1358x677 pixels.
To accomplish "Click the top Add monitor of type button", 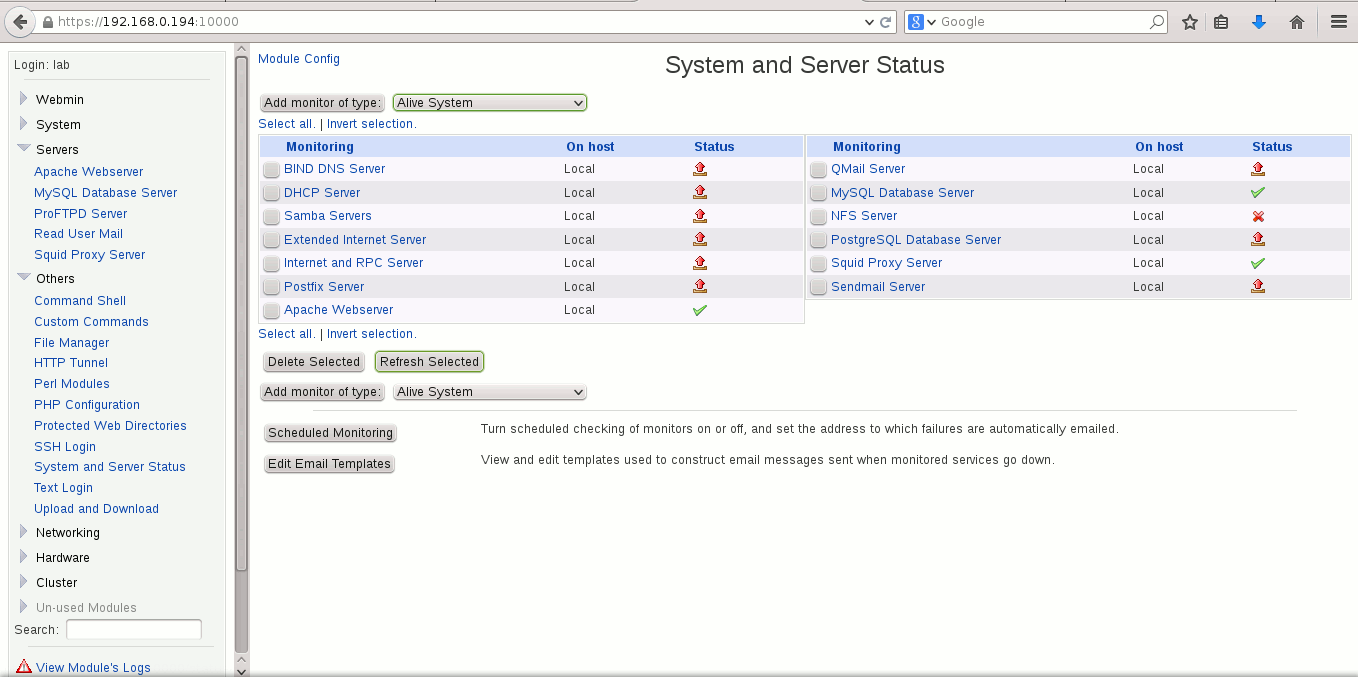I will [x=323, y=103].
